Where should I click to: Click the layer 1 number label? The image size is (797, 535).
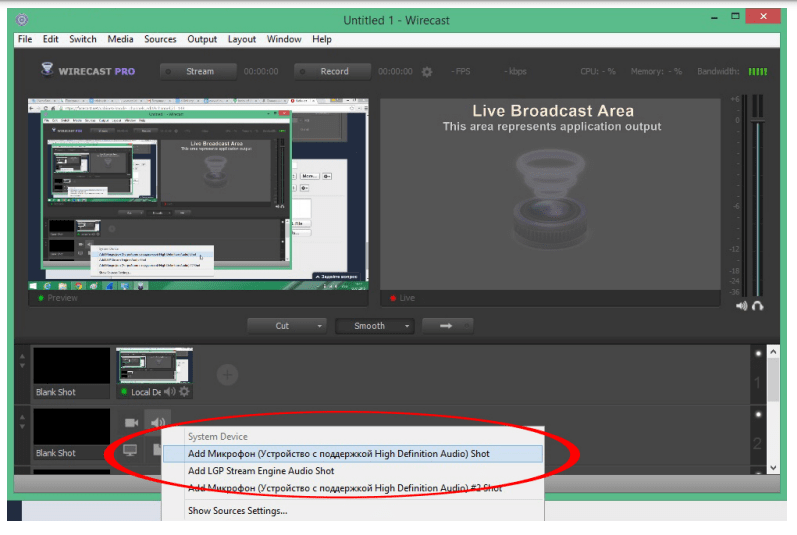pos(757,383)
